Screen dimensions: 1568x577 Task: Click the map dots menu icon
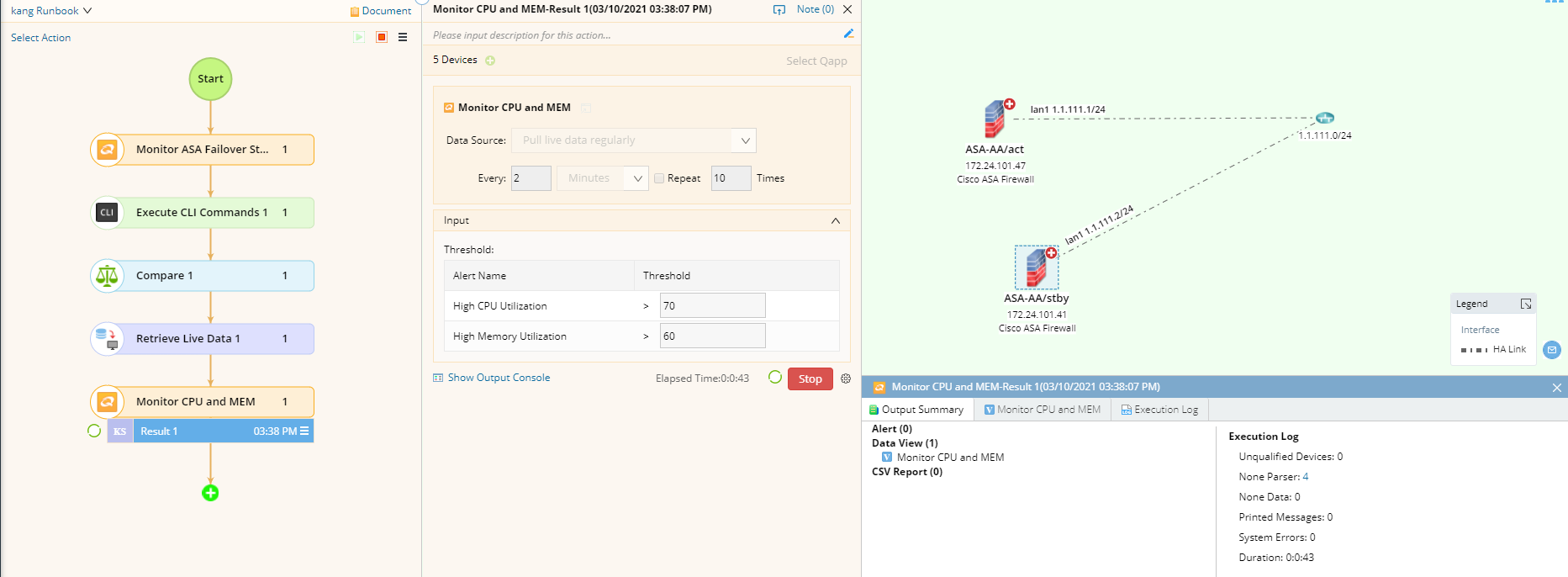pyautogui.click(x=1555, y=3)
